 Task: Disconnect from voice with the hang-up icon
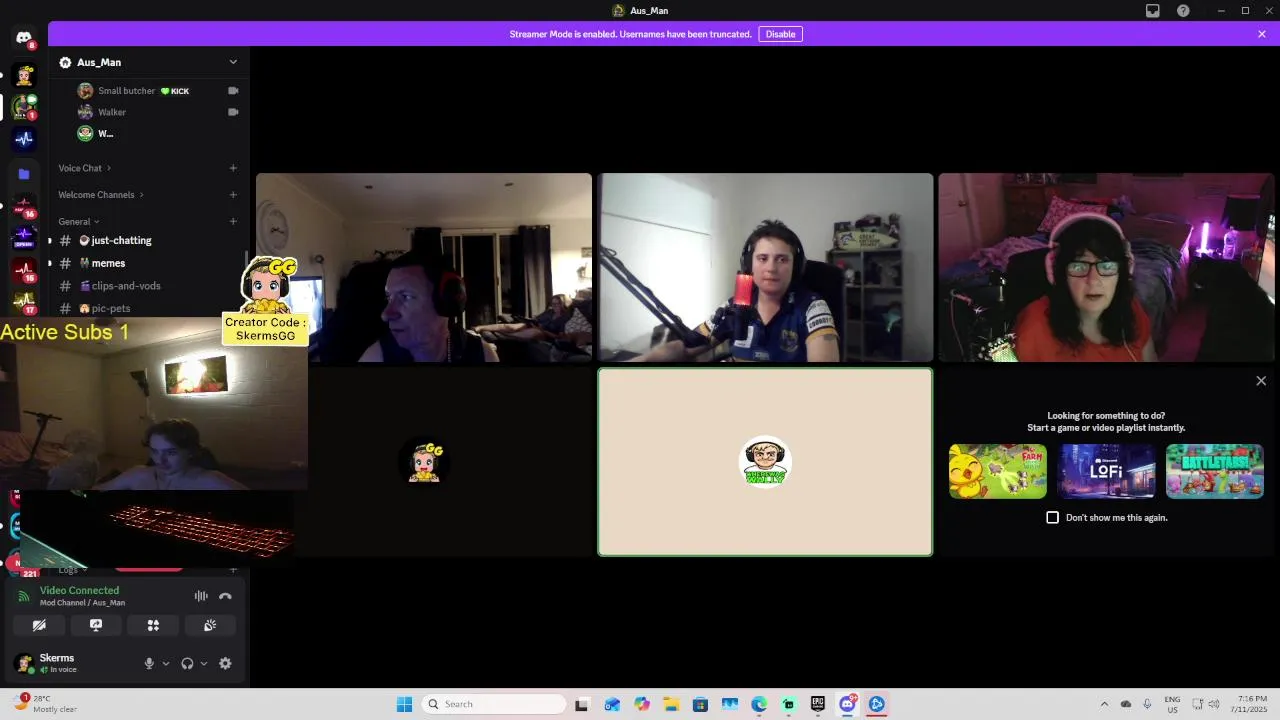[225, 596]
